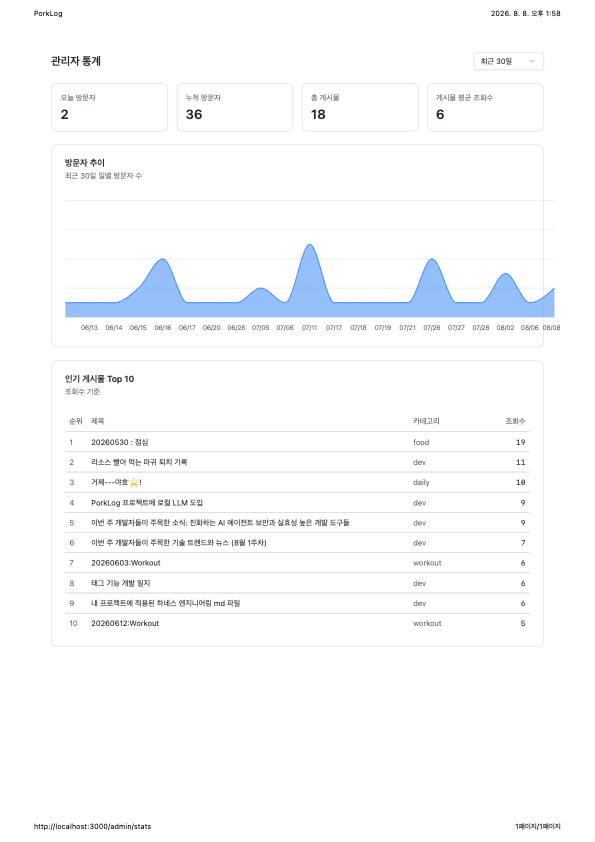Screen dimensions: 595x842
Task: Click the daily category in row 3
Action: coord(422,483)
